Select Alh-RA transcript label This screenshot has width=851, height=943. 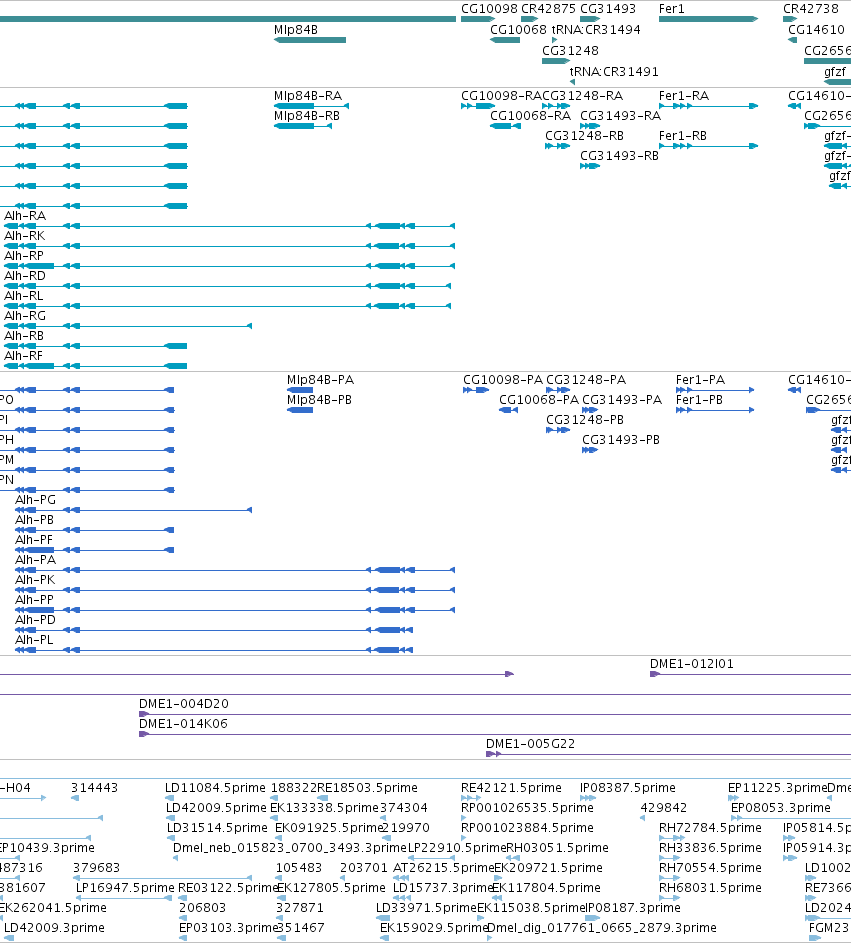pyautogui.click(x=25, y=216)
